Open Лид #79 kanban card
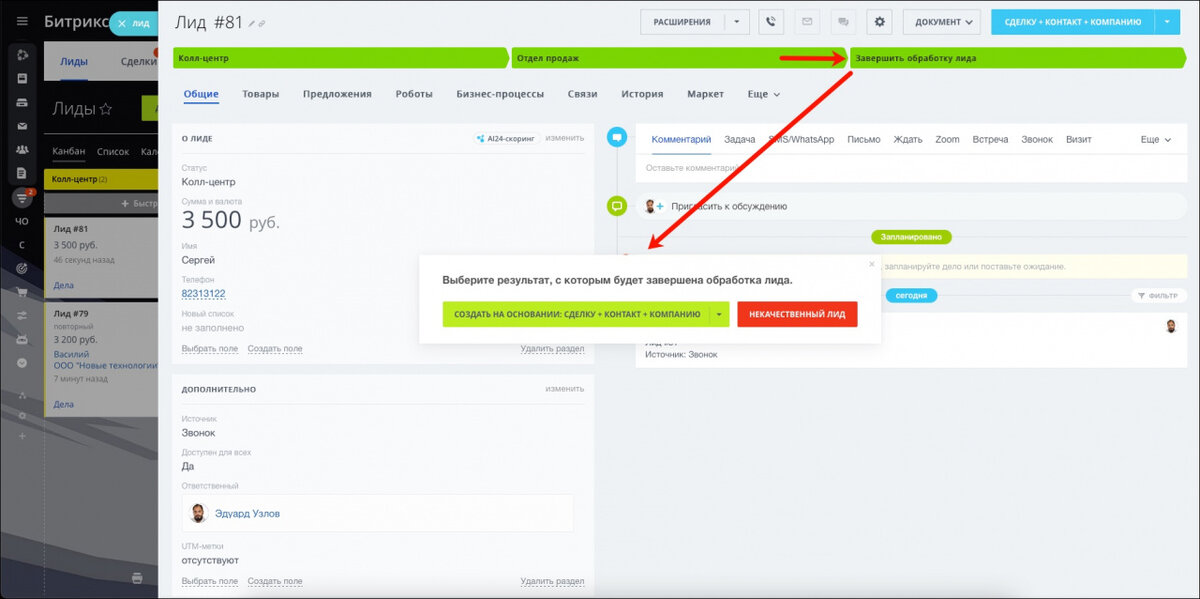This screenshot has height=599, width=1200. (x=100, y=360)
